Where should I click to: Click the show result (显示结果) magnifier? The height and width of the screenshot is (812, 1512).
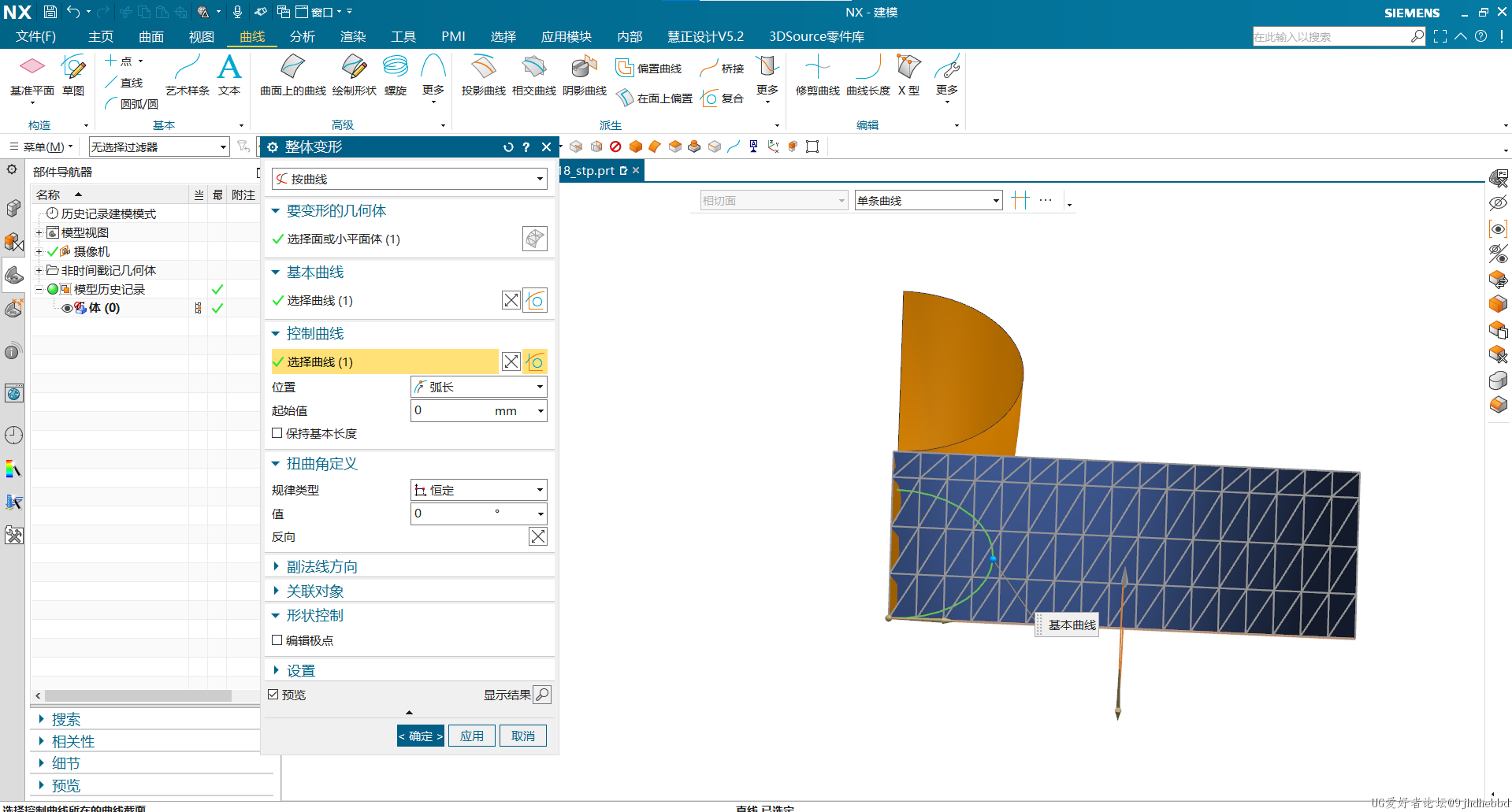point(542,695)
